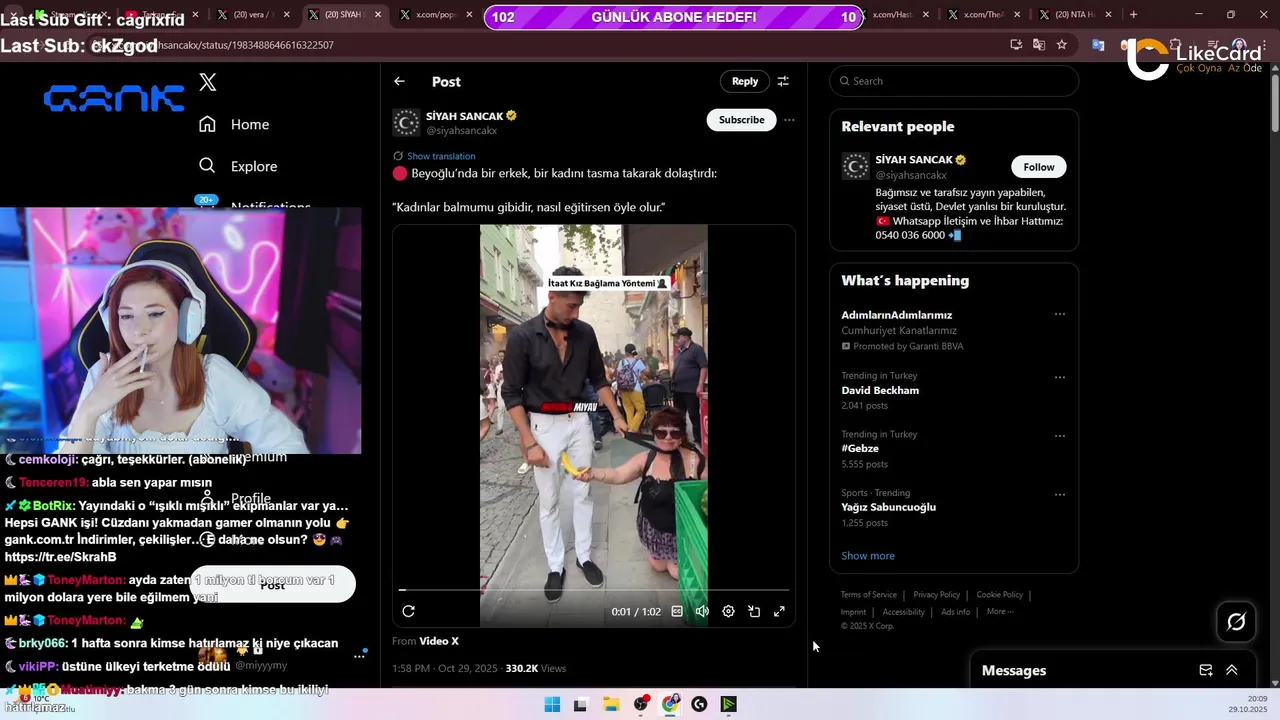Open the Yağız Sabuncuoğlu trend
This screenshot has height=720, width=1280.
coord(888,507)
